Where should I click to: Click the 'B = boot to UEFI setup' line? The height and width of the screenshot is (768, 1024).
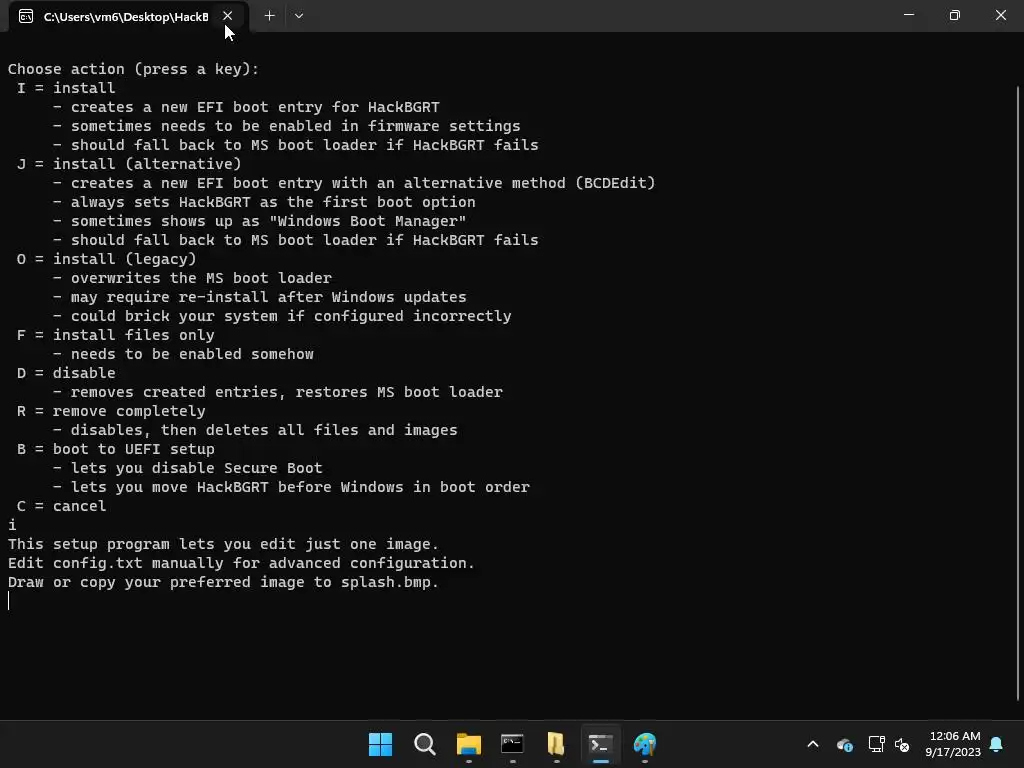point(116,449)
